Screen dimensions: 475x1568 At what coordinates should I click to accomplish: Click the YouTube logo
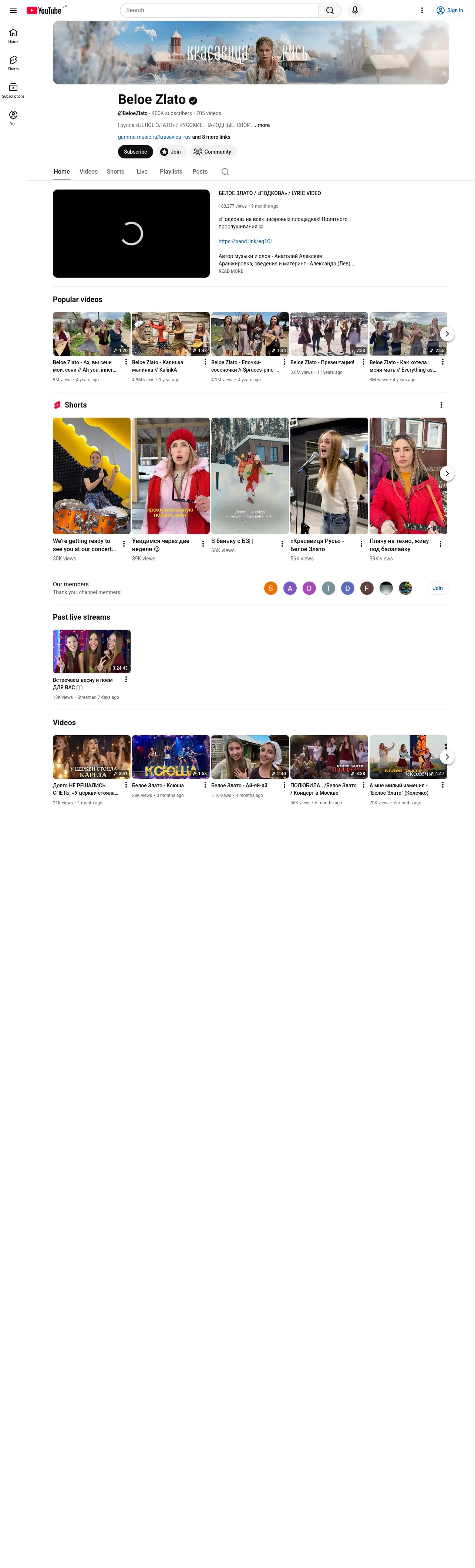pos(44,10)
